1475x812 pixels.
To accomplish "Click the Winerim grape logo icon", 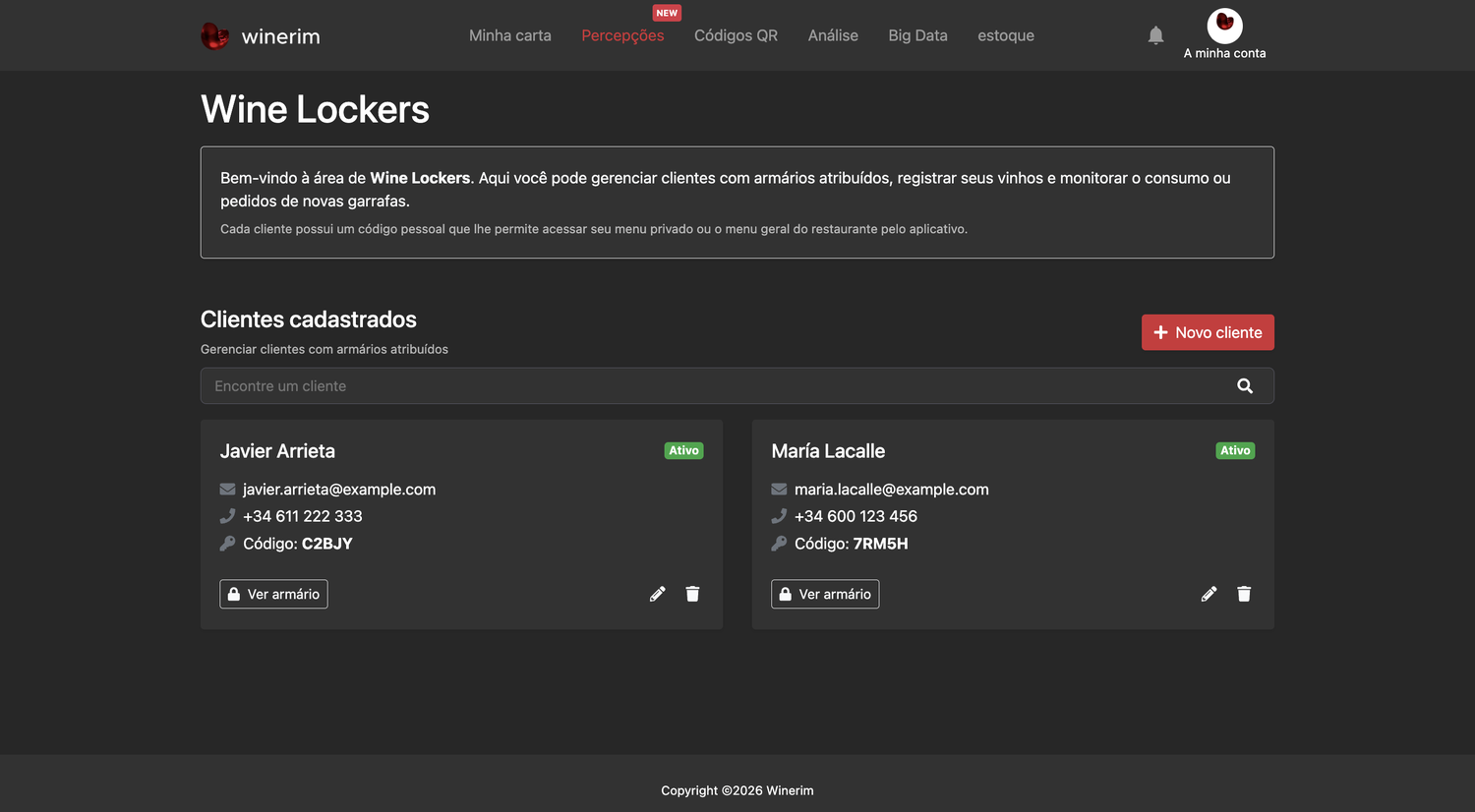I will click(x=214, y=36).
